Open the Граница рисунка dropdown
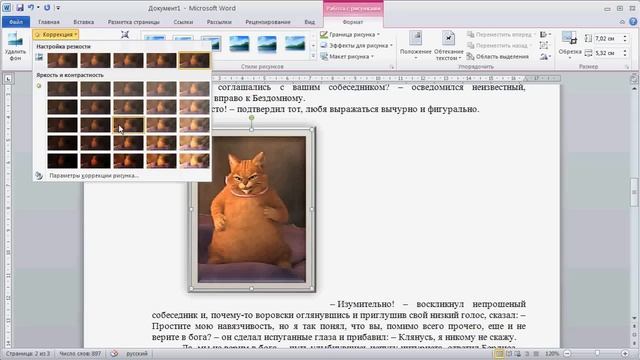Image resolution: width=640 pixels, height=360 pixels. [350, 35]
